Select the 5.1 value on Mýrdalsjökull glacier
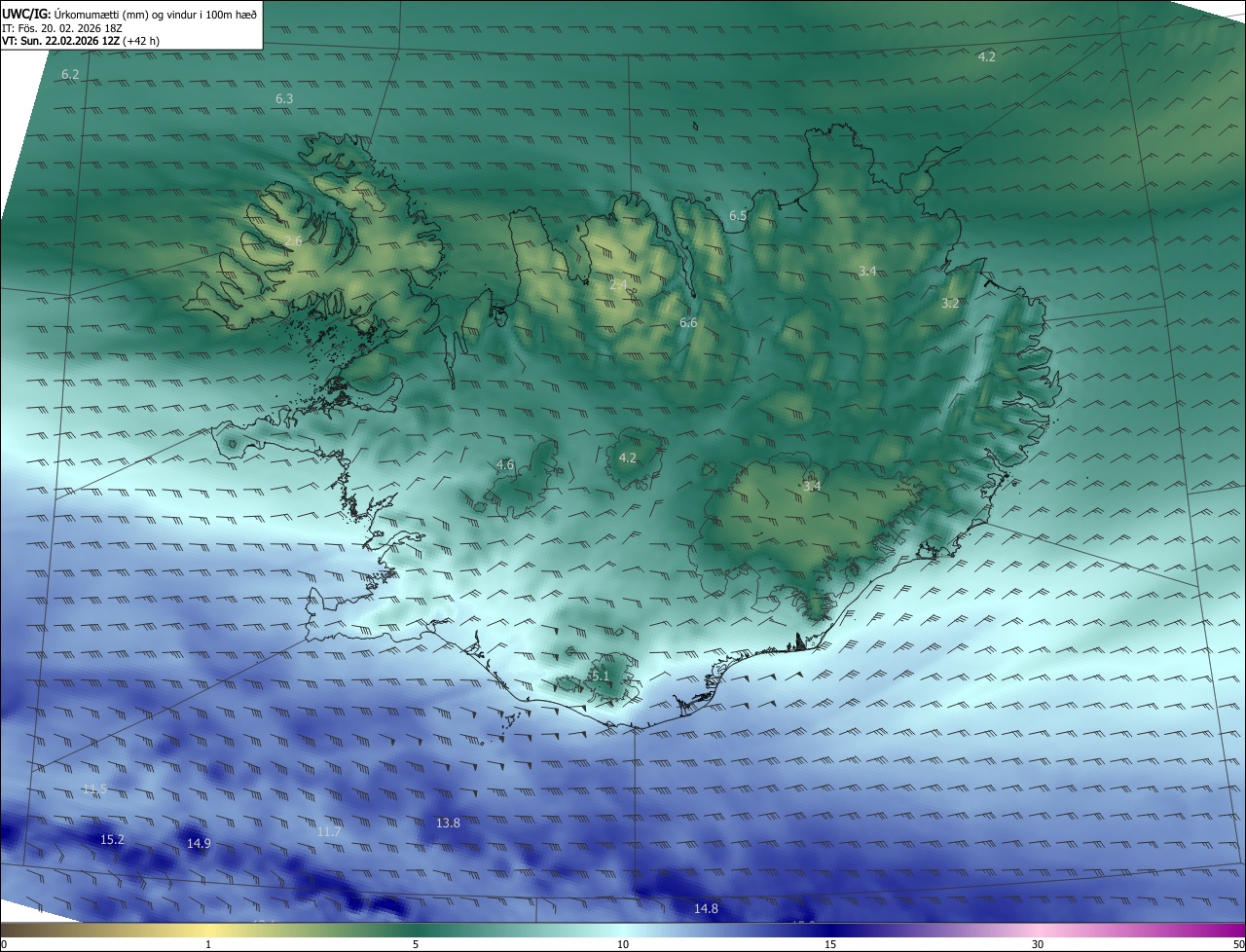This screenshot has width=1246, height=952. click(600, 676)
